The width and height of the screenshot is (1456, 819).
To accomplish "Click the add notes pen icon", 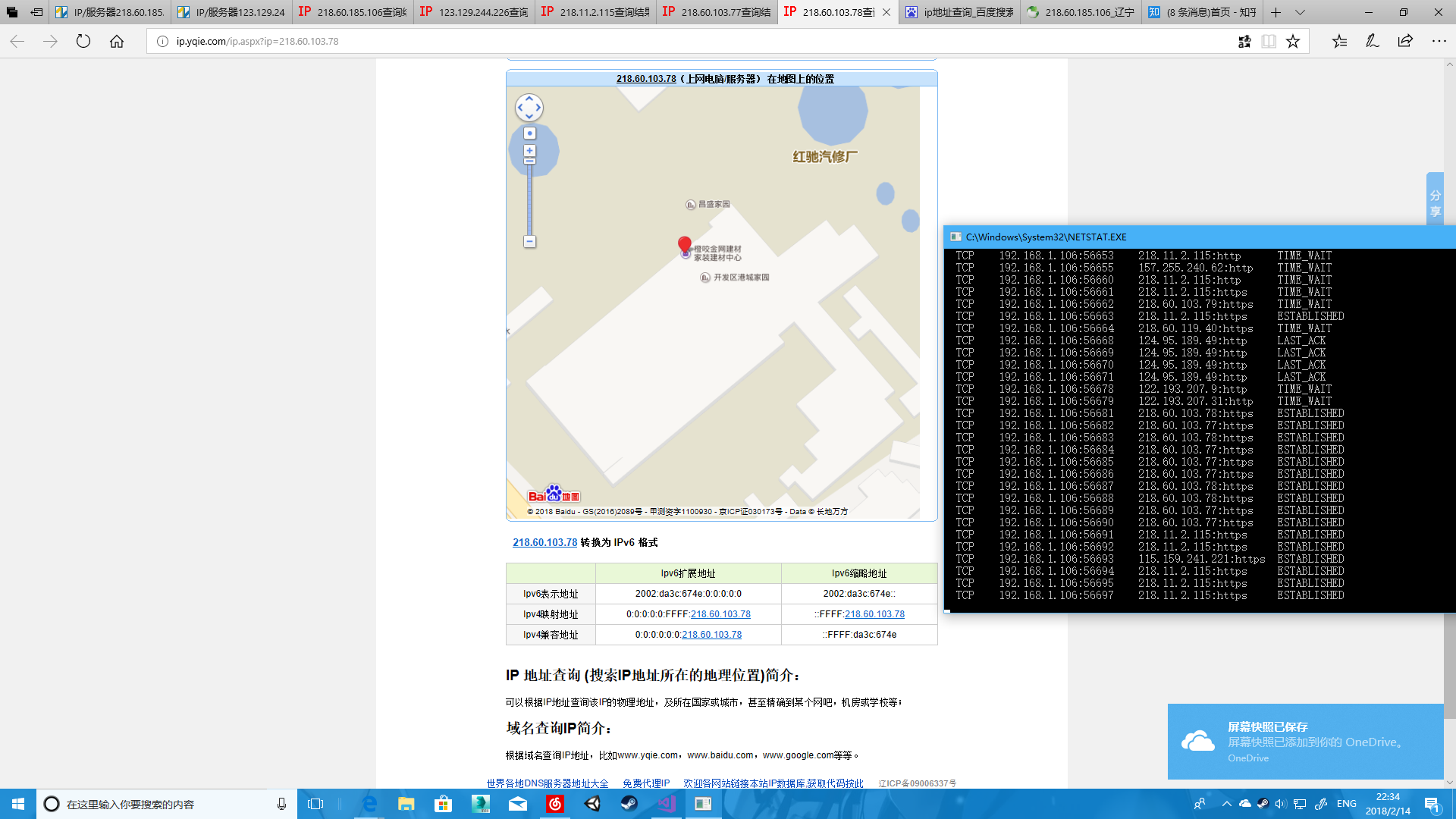I will click(1372, 42).
